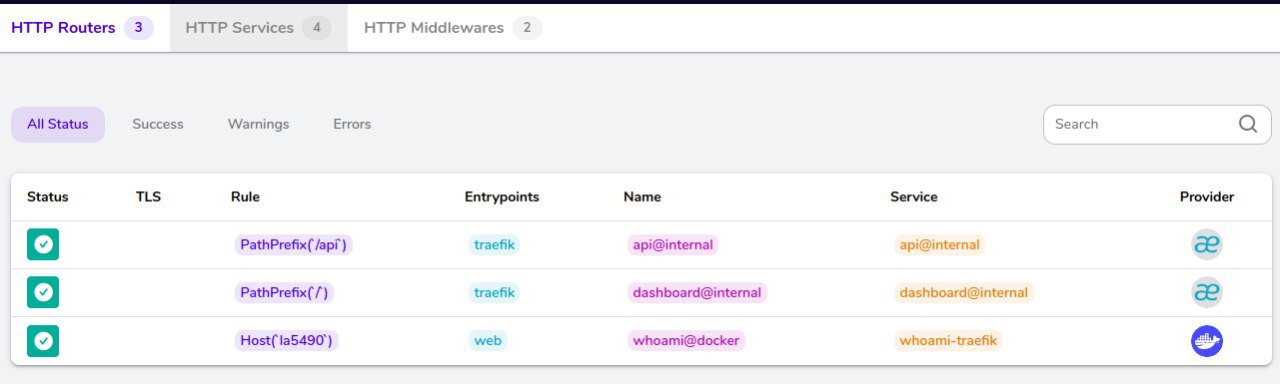The height and width of the screenshot is (384, 1280).
Task: Click the PathPrefix(`/api`) rule badge
Action: click(x=293, y=244)
